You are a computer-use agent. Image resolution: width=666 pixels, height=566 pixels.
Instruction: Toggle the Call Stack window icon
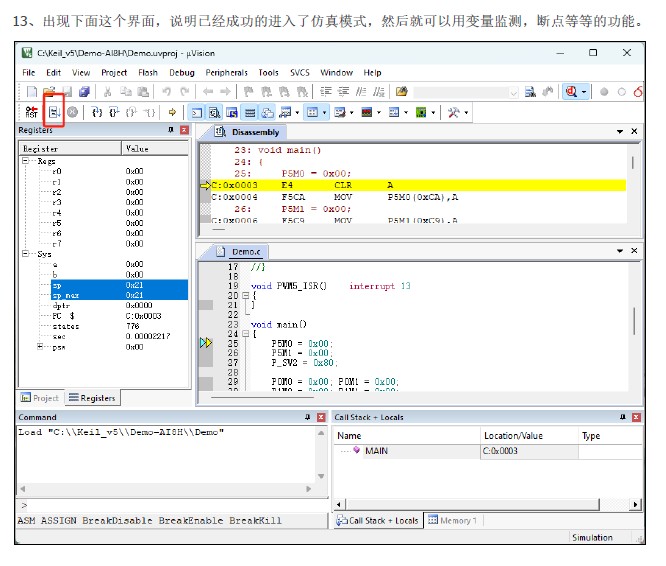(267, 113)
